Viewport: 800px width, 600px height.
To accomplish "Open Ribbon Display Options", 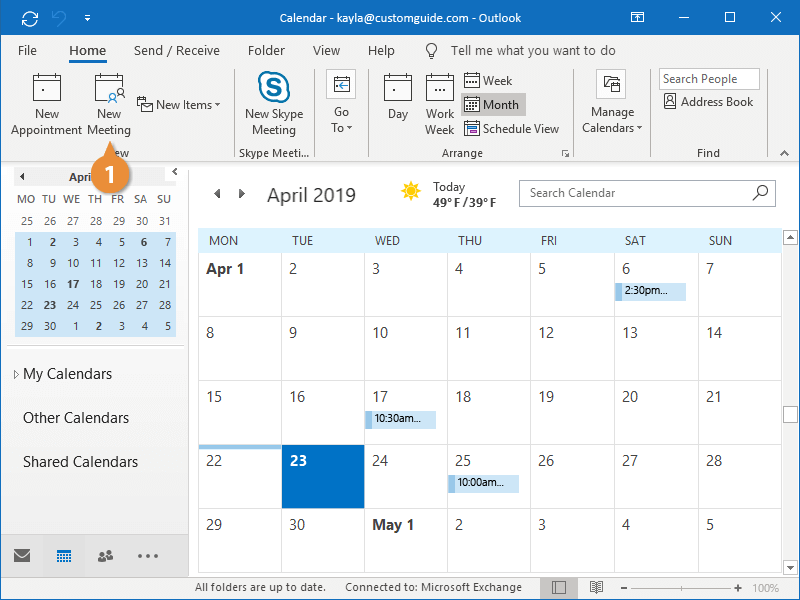I will point(637,17).
